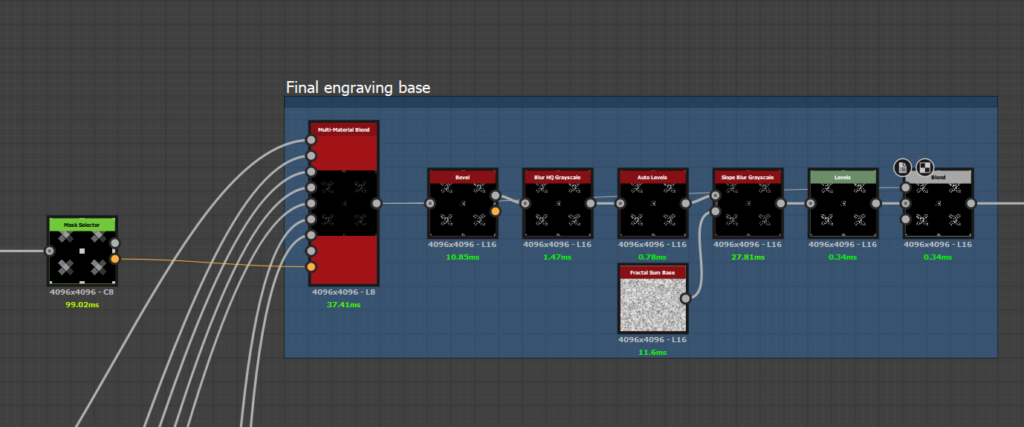Click the Blend node title bar
Image resolution: width=1024 pixels, height=427 pixels.
[938, 177]
